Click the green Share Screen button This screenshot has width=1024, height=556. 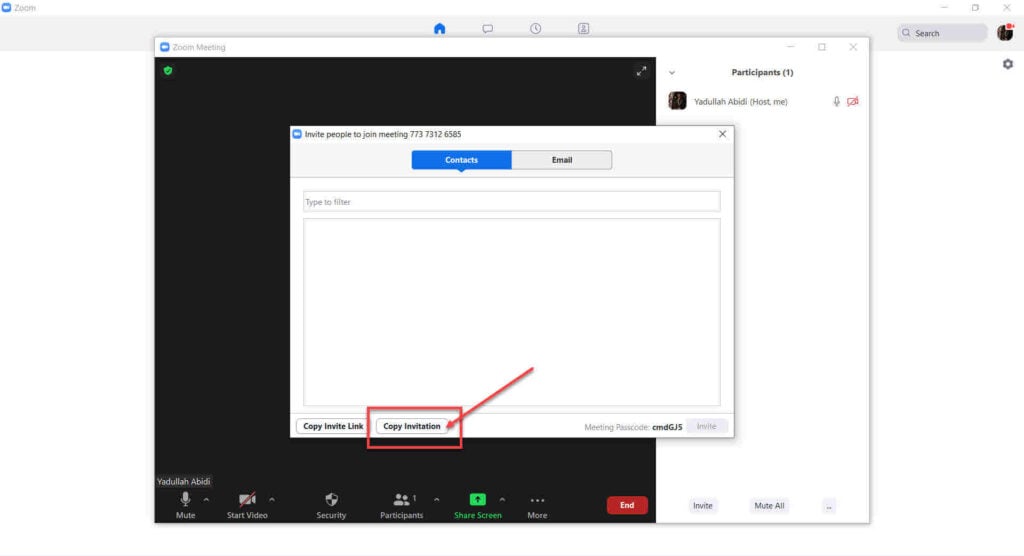pyautogui.click(x=477, y=506)
